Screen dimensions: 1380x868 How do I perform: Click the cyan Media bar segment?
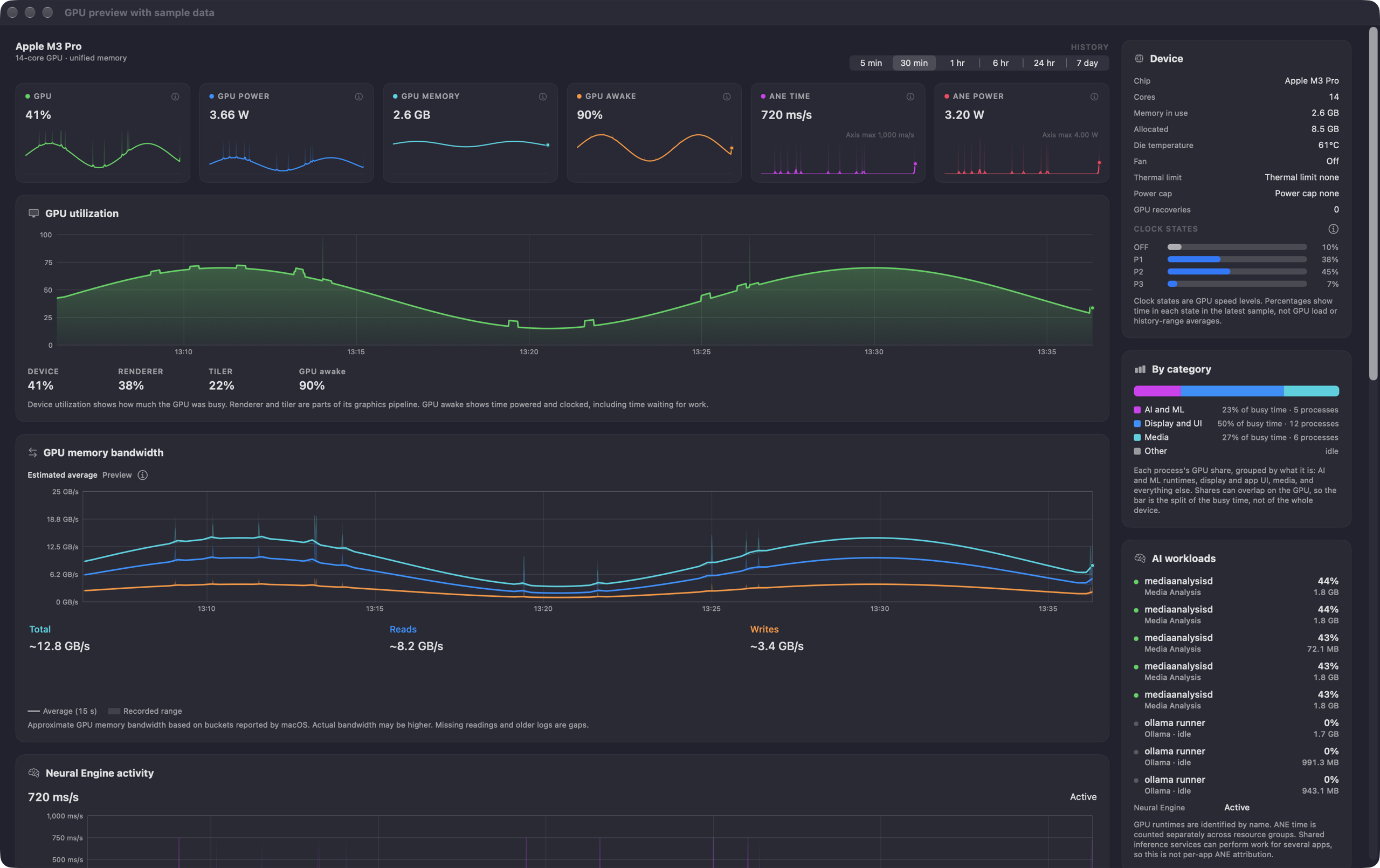pyautogui.click(x=1311, y=391)
